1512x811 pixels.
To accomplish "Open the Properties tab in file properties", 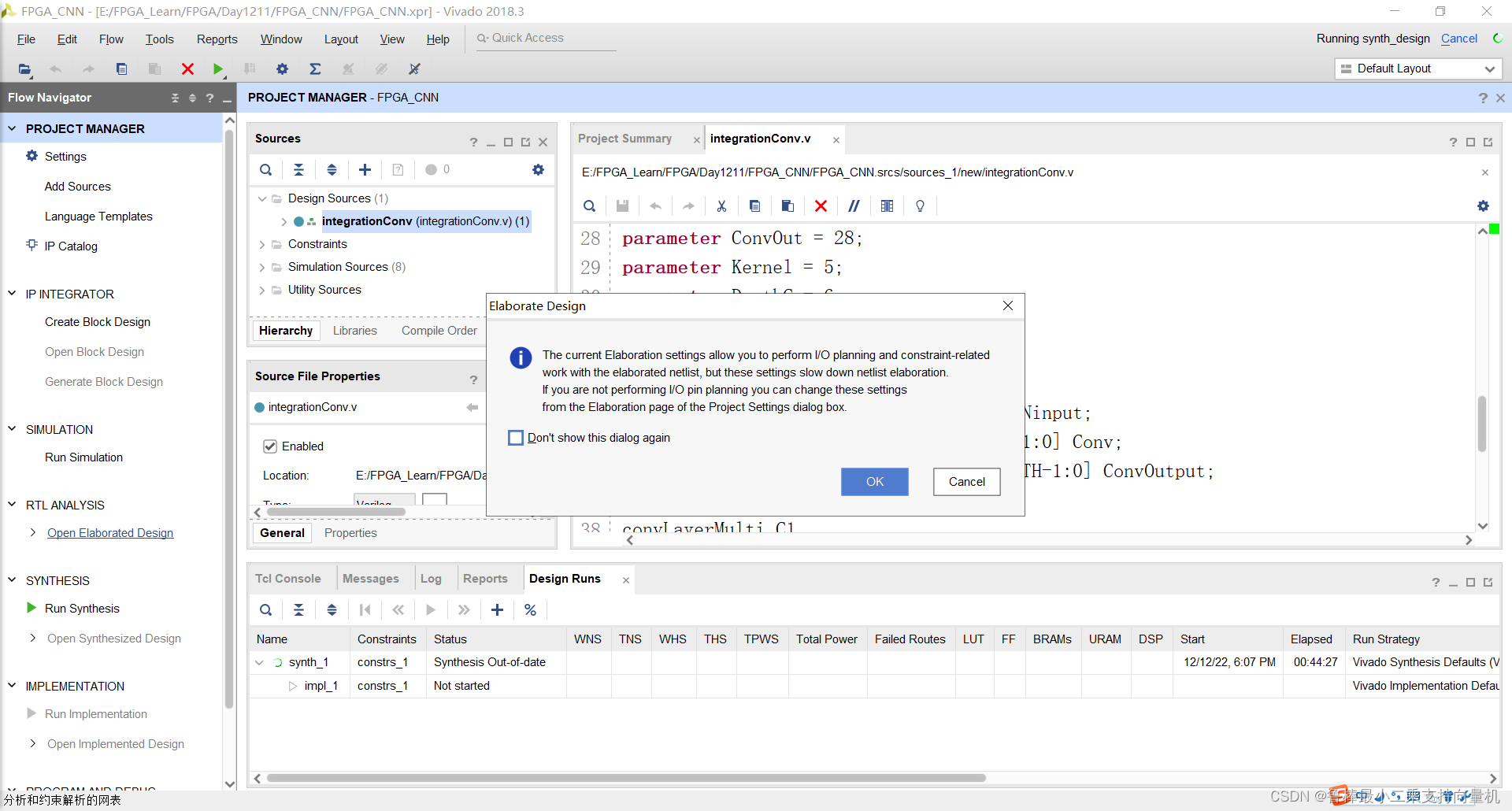I will point(350,533).
